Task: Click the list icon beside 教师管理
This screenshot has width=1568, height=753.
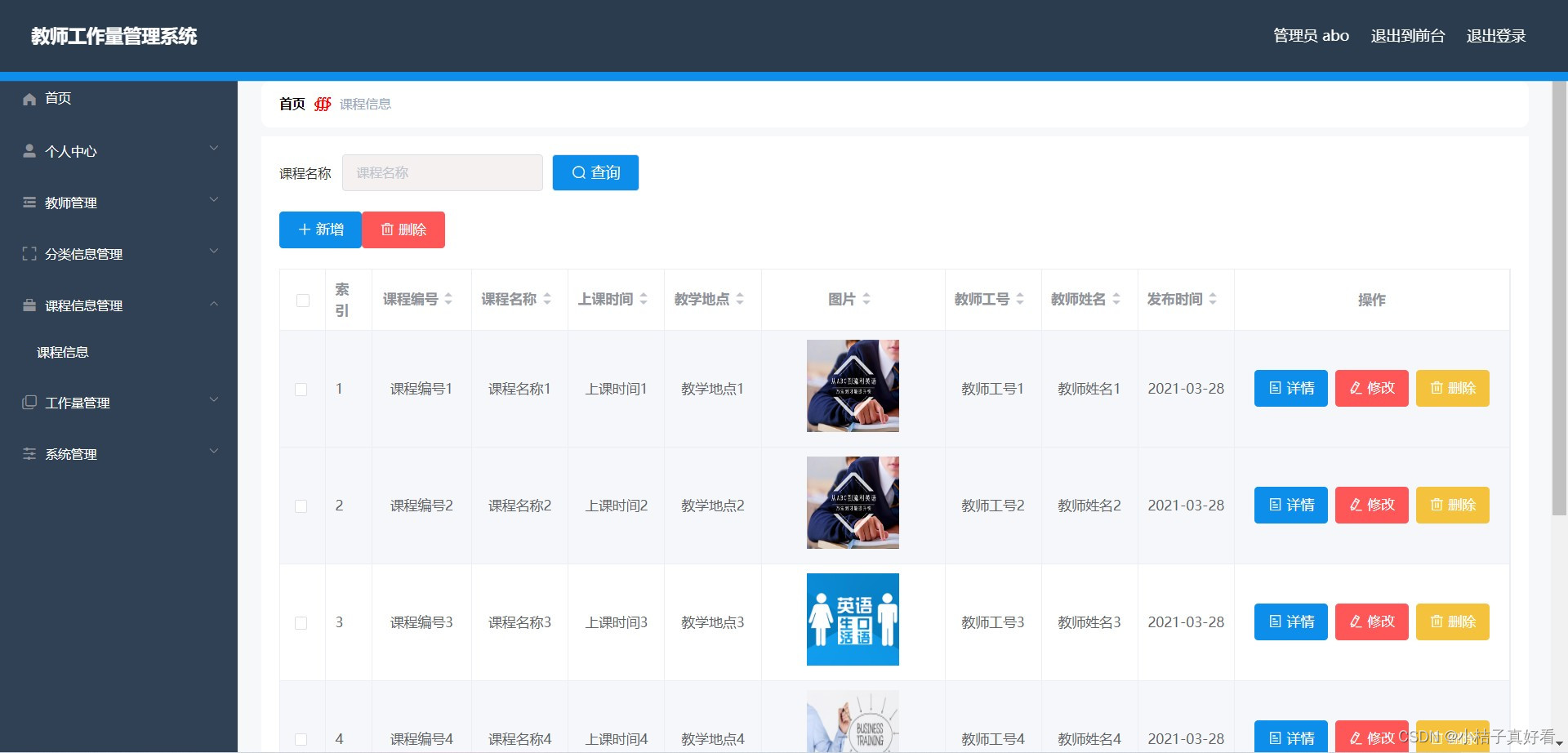Action: [29, 203]
